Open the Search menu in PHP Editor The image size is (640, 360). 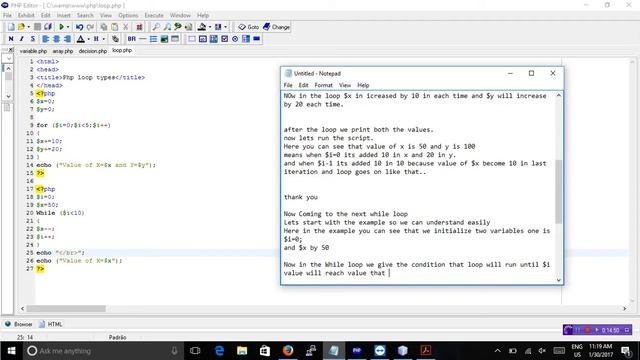85,15
